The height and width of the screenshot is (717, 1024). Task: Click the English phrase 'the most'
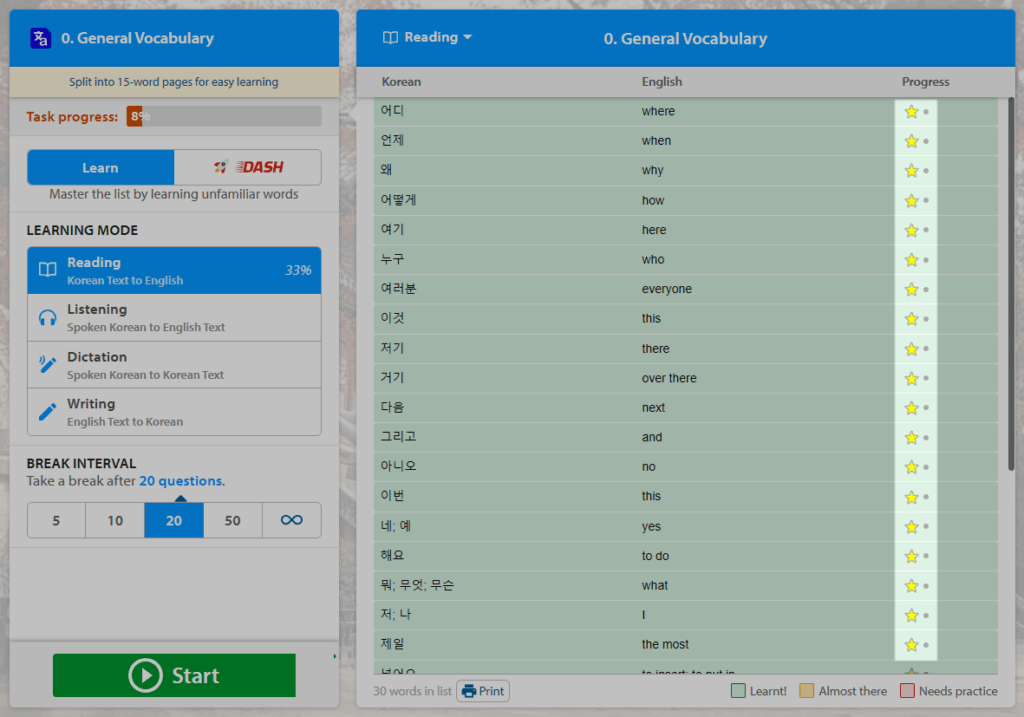665,645
